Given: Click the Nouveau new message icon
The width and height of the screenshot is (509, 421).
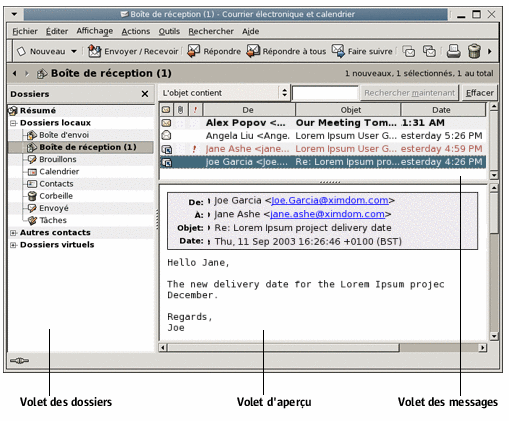Looking at the screenshot, I should click(21, 51).
